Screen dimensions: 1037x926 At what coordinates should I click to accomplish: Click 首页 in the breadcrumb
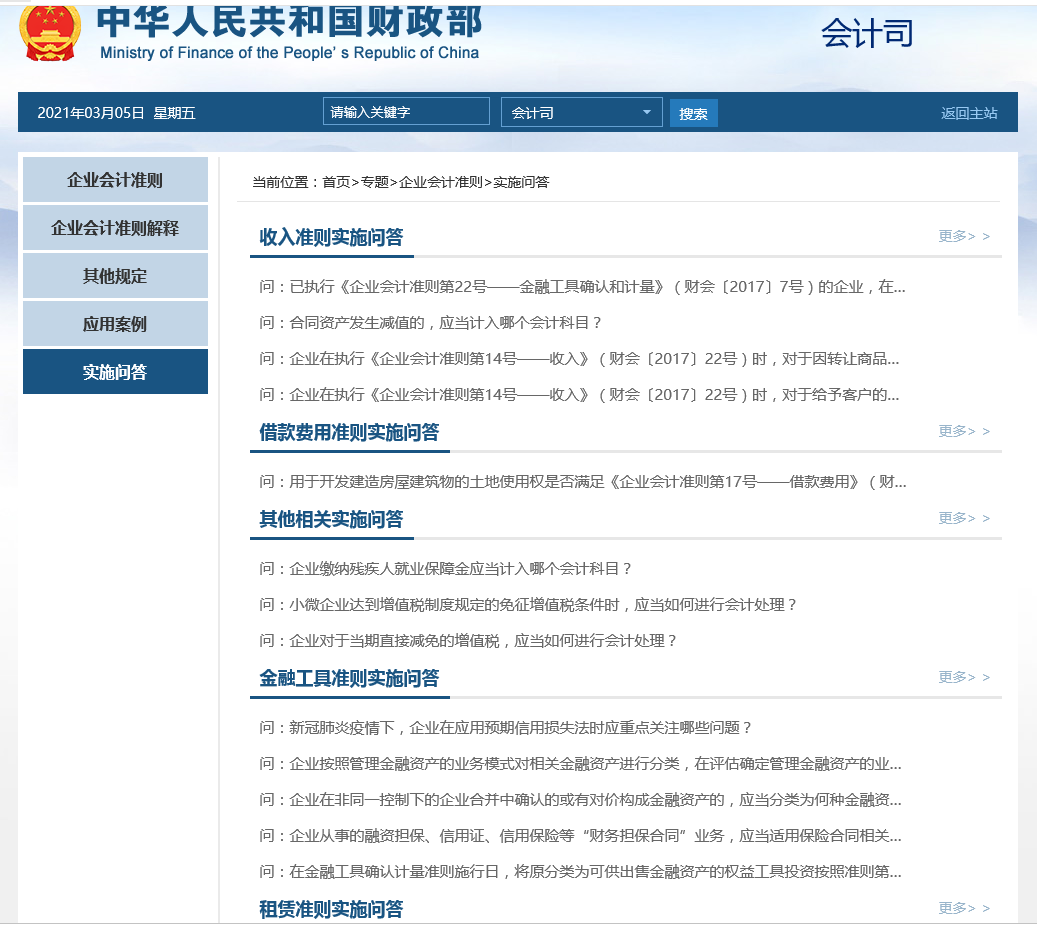pos(336,182)
